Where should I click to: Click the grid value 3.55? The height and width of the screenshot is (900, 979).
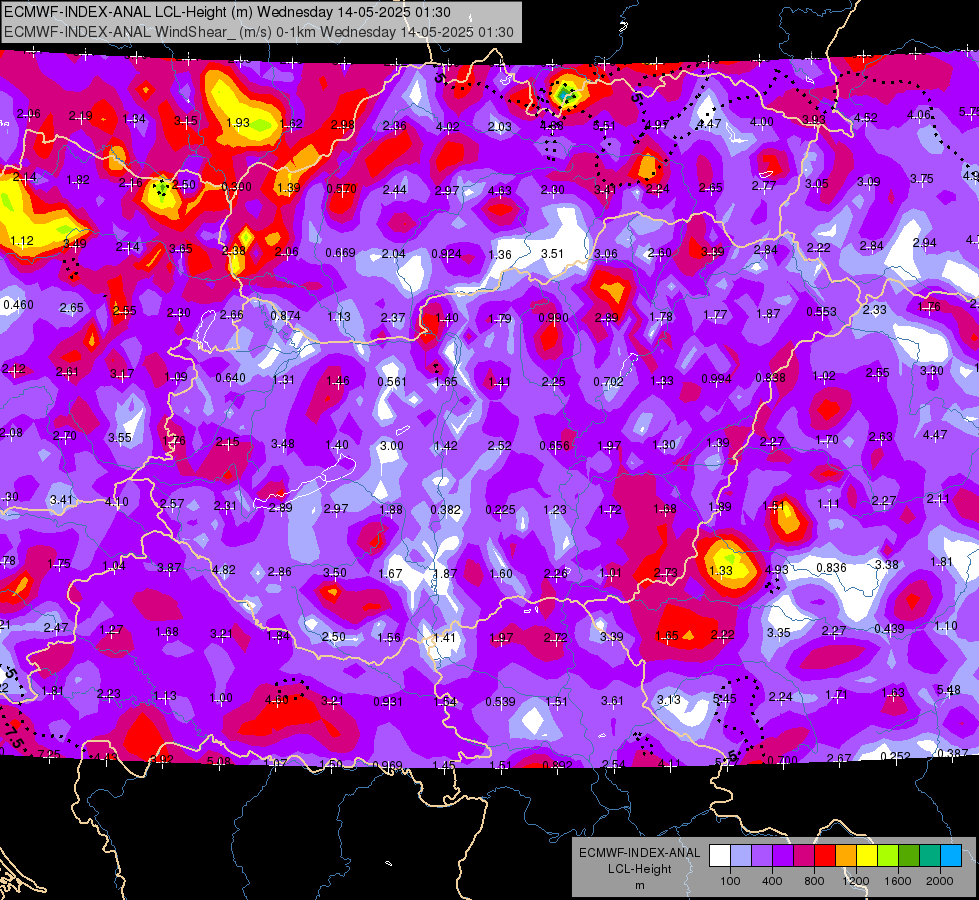click(x=120, y=438)
